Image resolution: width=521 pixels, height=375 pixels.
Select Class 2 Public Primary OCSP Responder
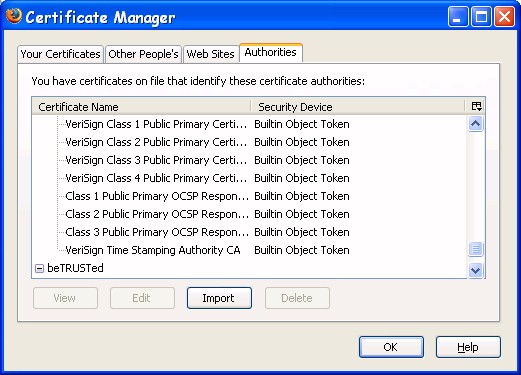249,214
